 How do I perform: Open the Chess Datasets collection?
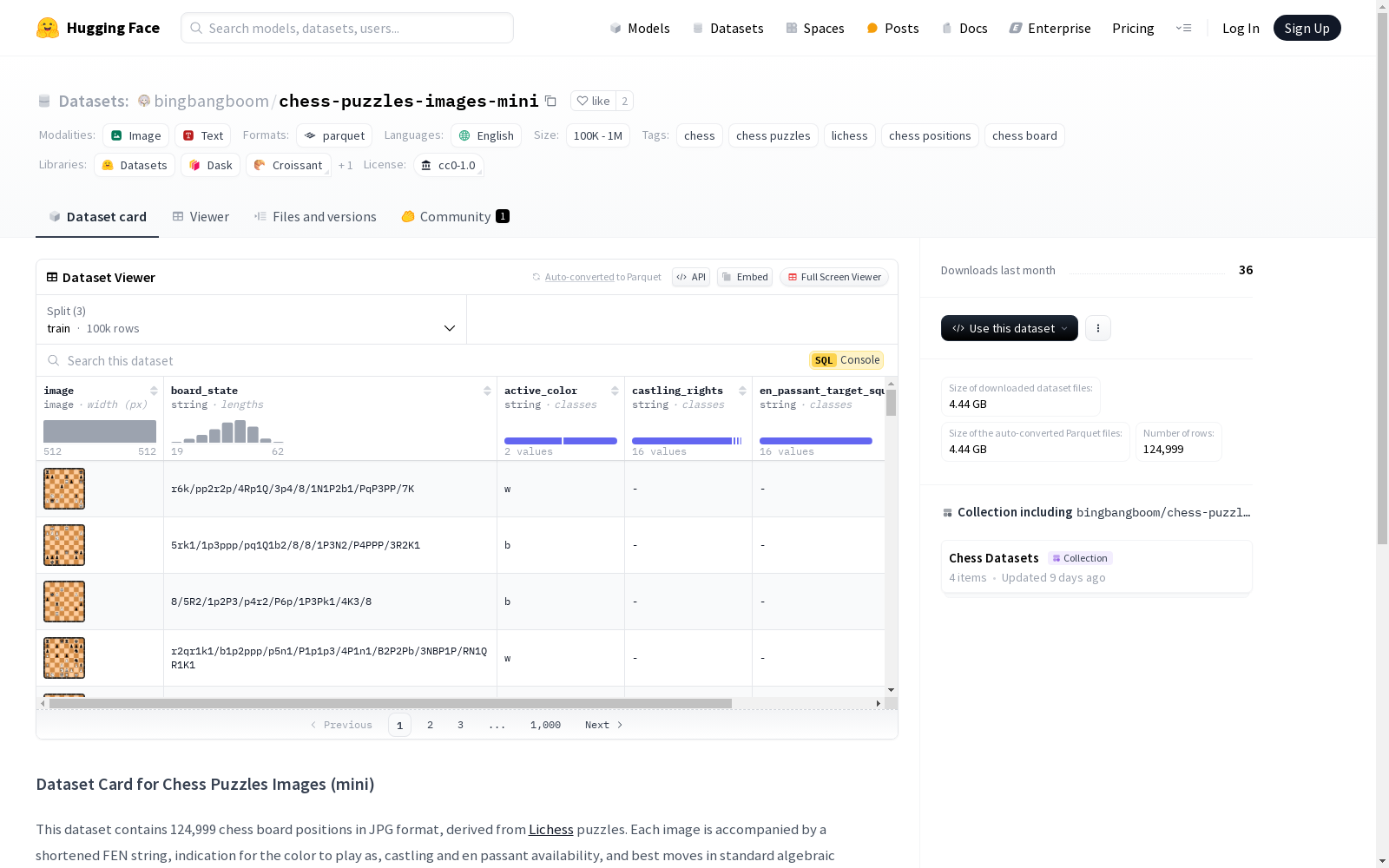(x=1096, y=567)
